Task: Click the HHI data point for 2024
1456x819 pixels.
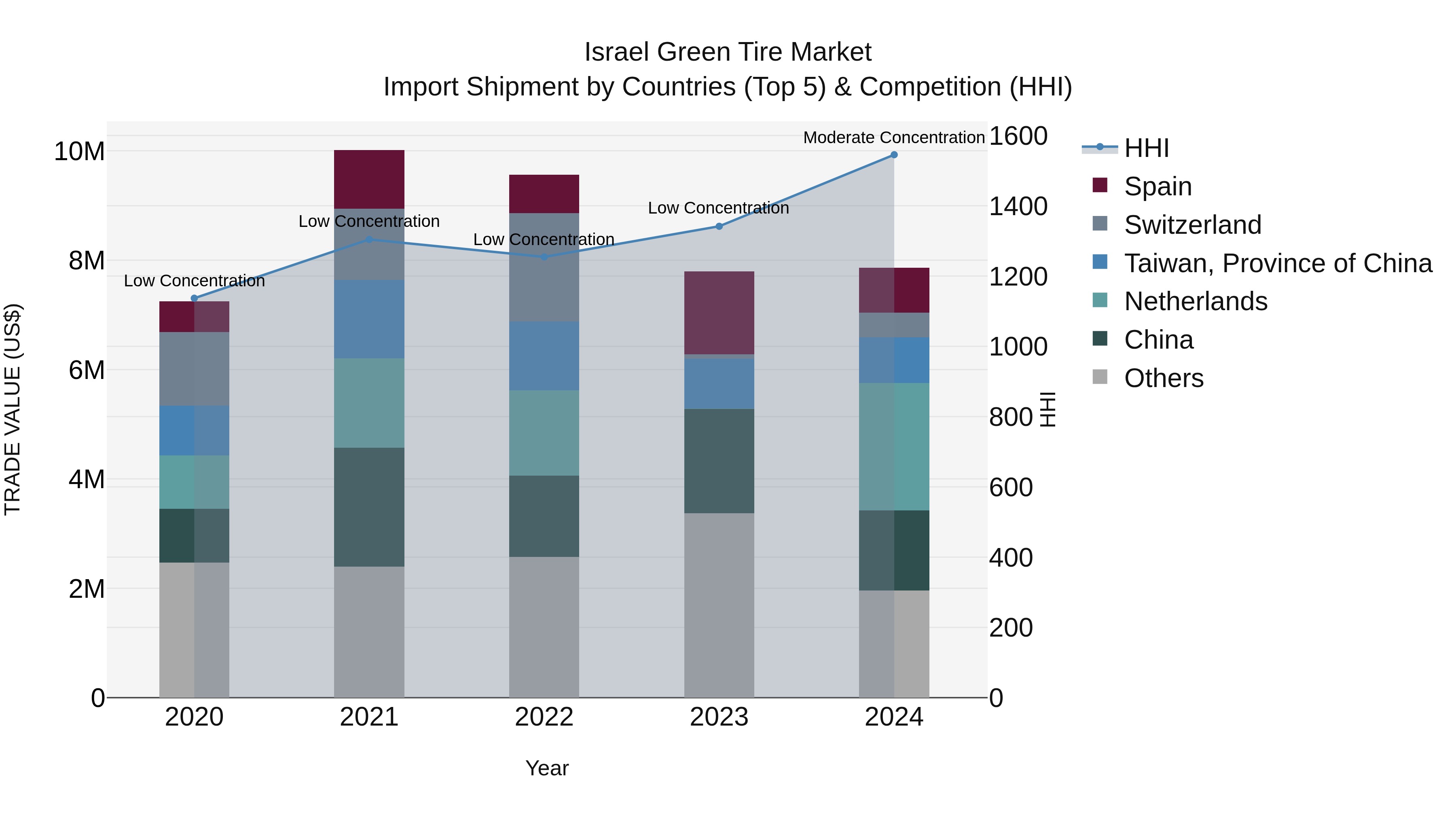Action: tap(894, 155)
